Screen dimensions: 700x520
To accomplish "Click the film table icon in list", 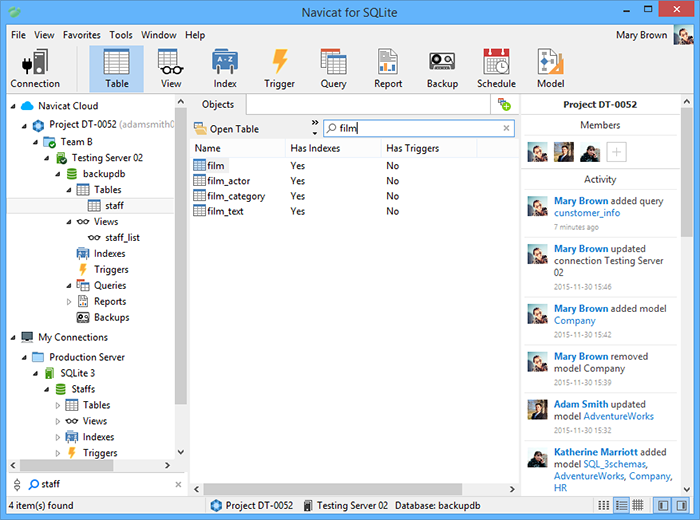I will pyautogui.click(x=199, y=165).
